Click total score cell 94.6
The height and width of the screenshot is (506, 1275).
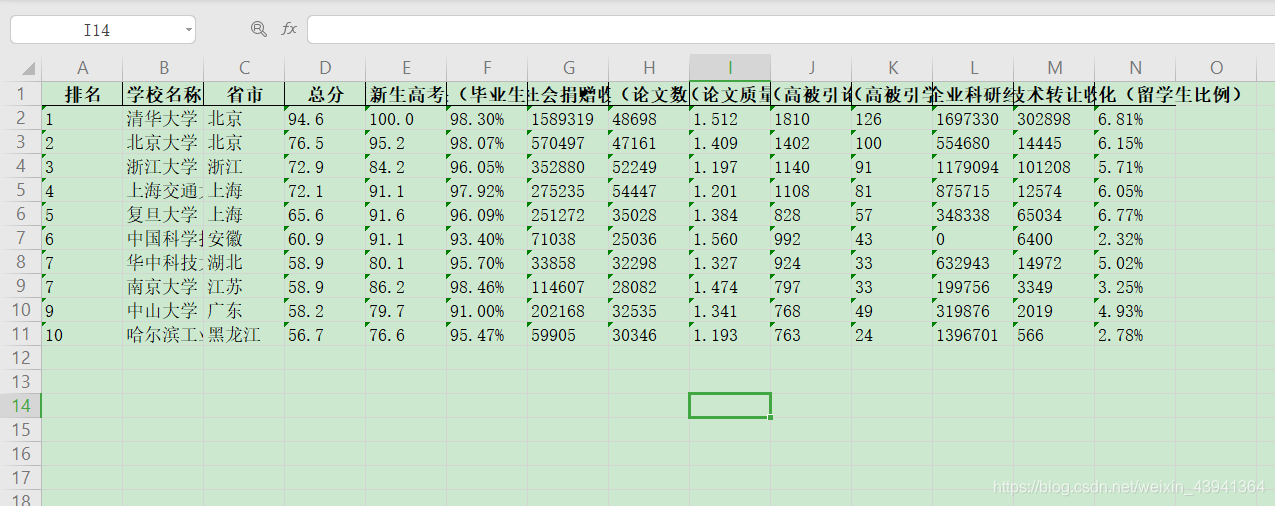pos(325,118)
